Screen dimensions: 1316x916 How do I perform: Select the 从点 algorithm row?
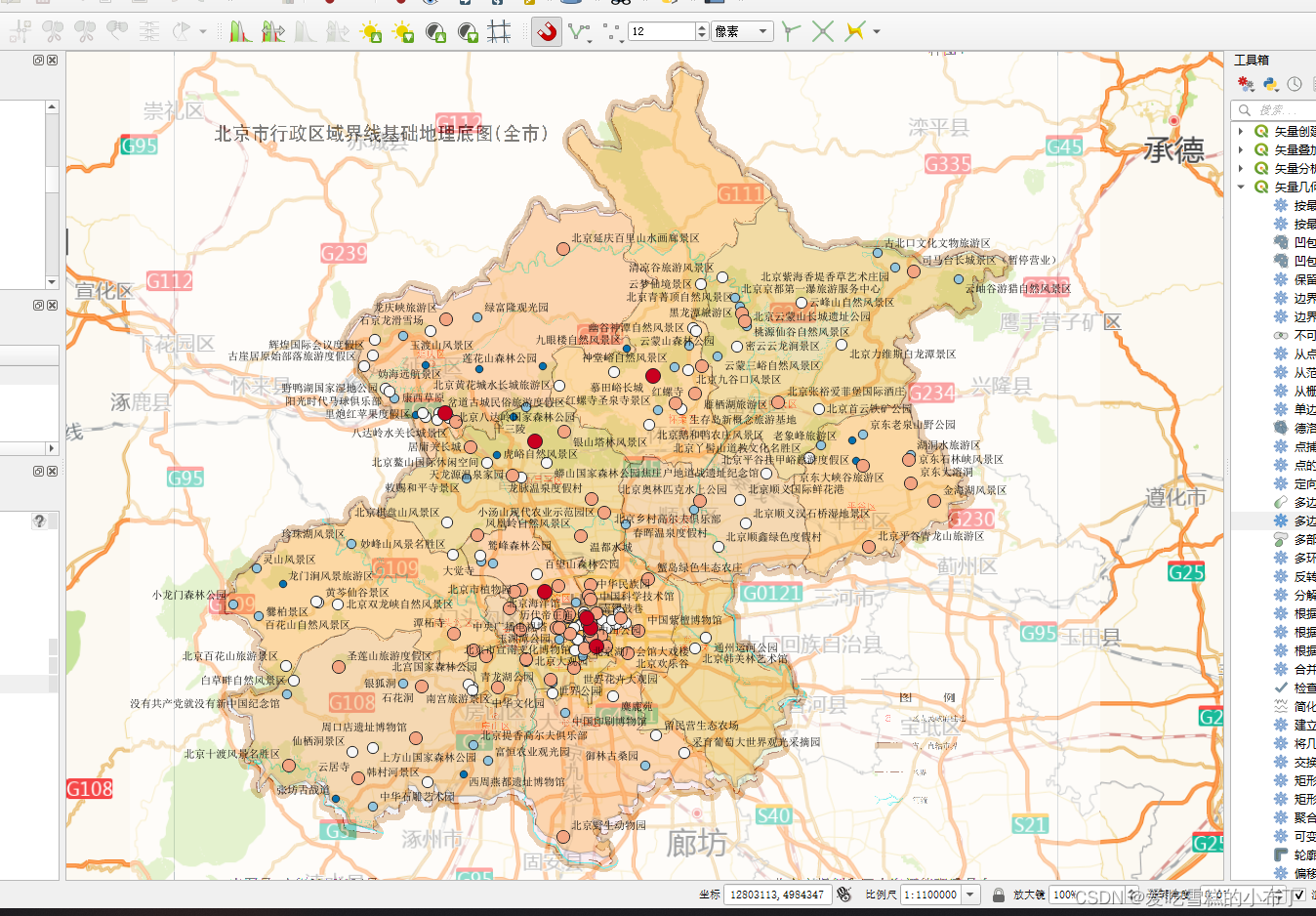pos(1273,354)
